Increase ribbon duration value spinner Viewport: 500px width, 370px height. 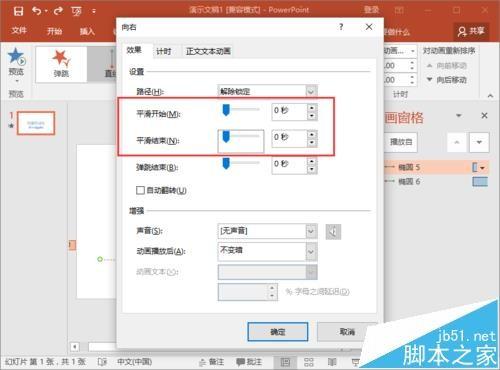tap(412, 62)
